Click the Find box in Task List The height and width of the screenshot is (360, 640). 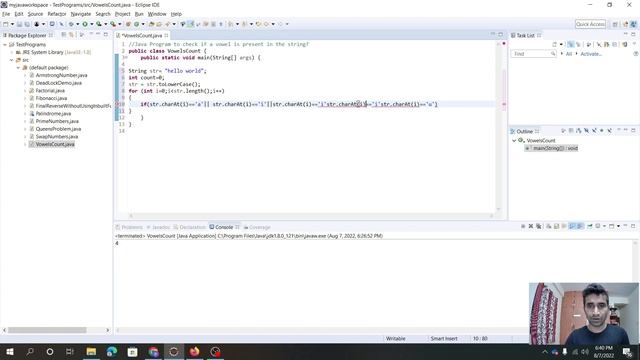(x=533, y=54)
